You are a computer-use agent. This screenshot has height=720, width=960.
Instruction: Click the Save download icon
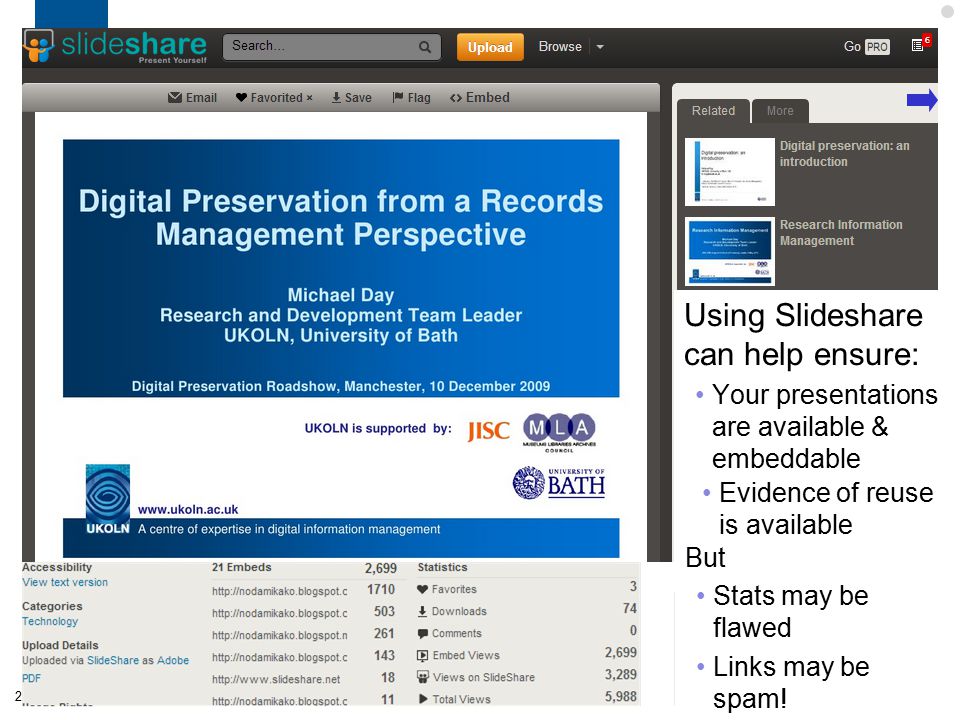[x=336, y=97]
